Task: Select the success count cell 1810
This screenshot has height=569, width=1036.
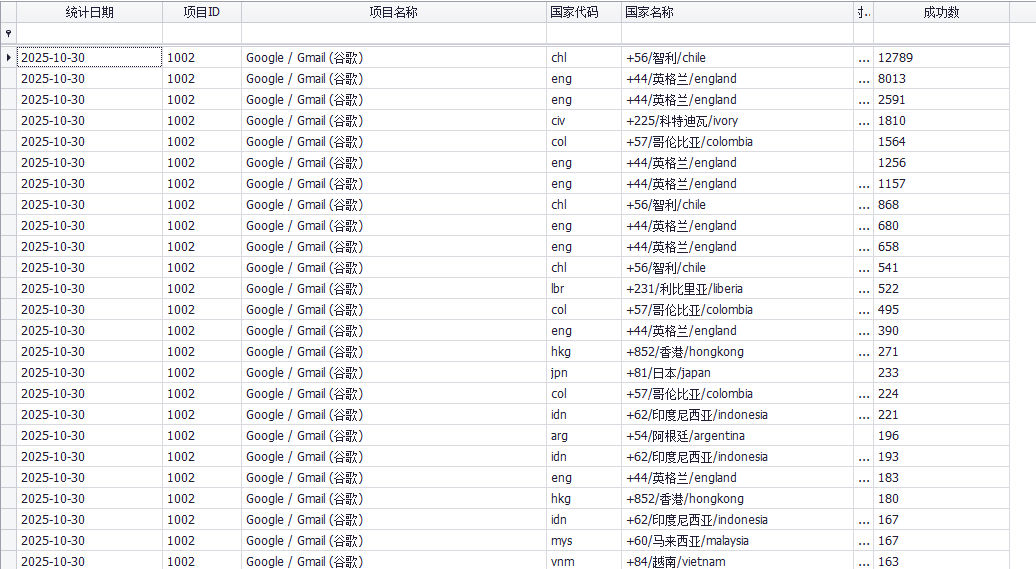Action: pos(941,121)
